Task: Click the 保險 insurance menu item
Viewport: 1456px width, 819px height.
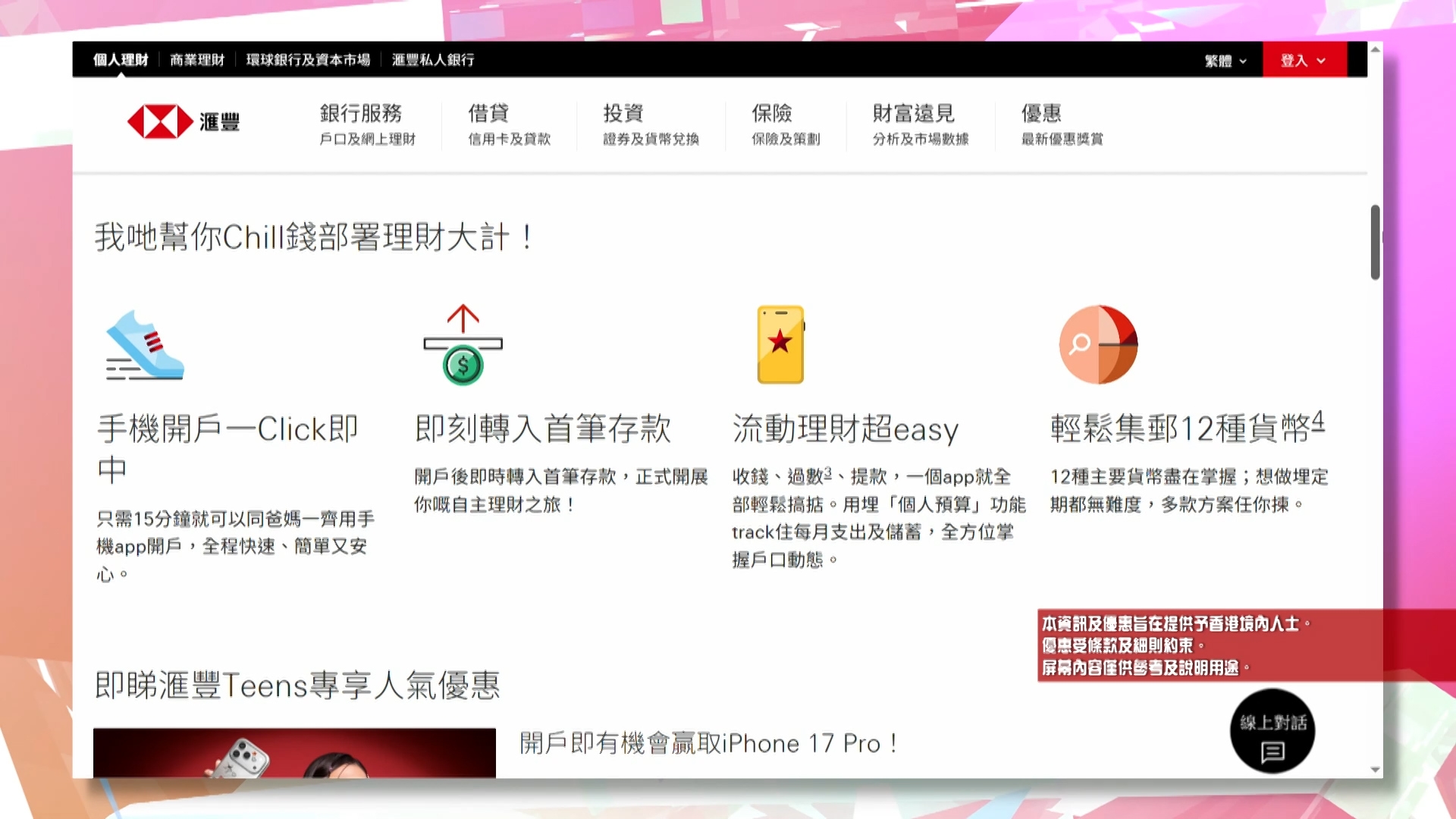Action: click(x=772, y=114)
